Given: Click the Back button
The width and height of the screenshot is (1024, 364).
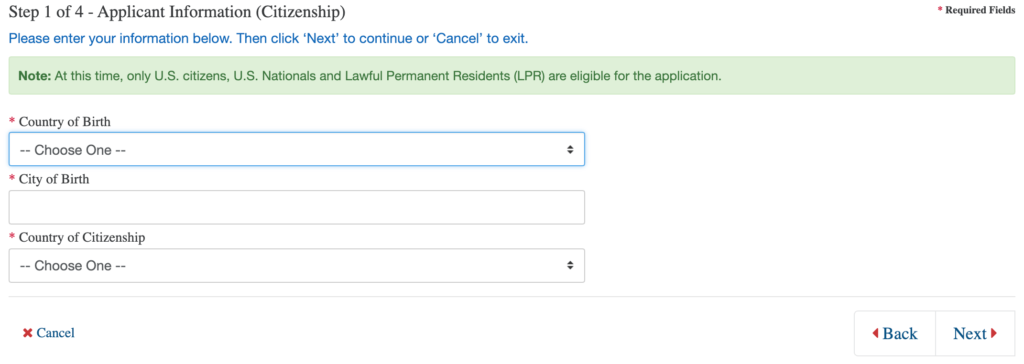Looking at the screenshot, I should 895,333.
